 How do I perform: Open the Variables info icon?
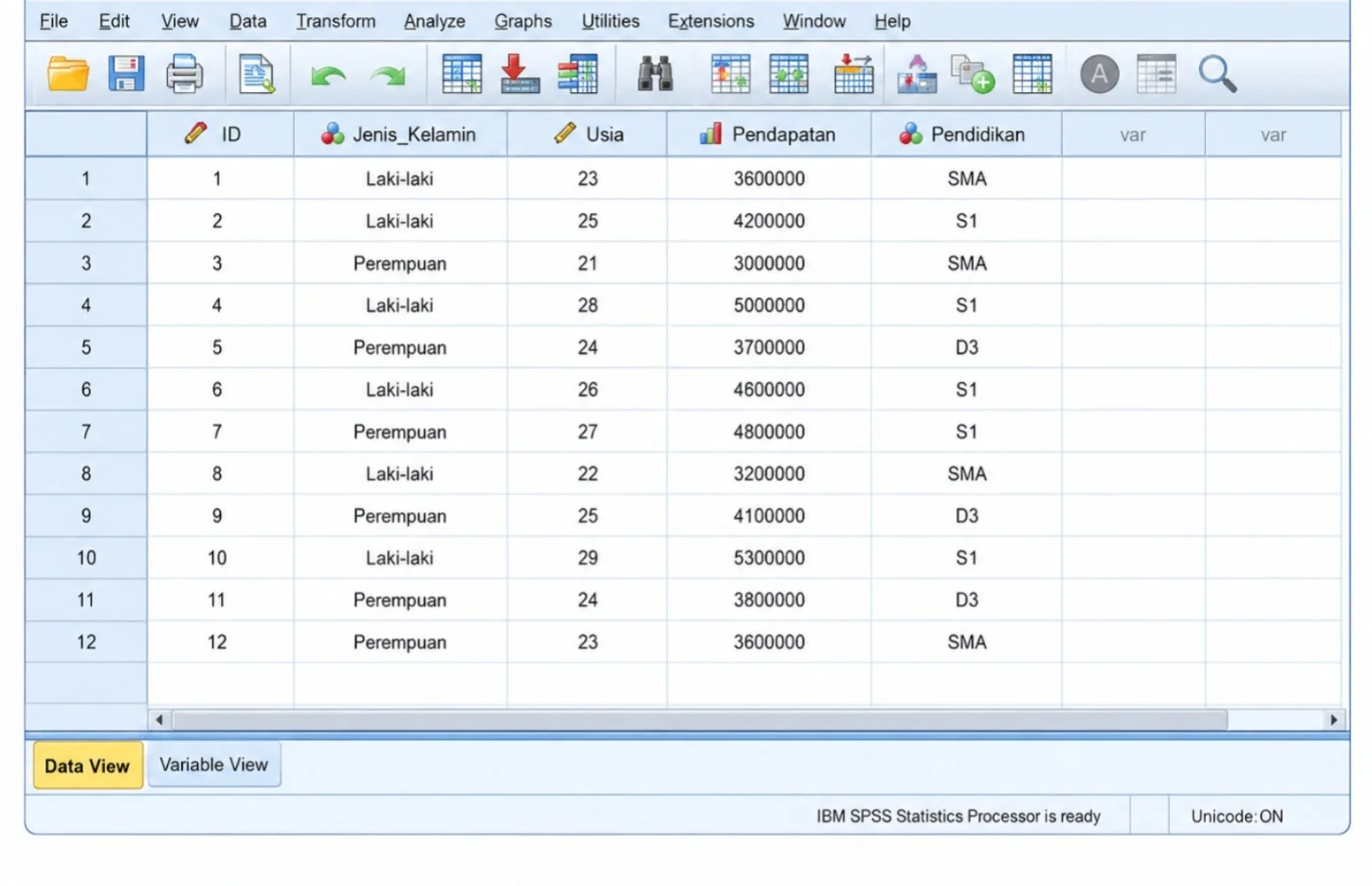click(577, 74)
